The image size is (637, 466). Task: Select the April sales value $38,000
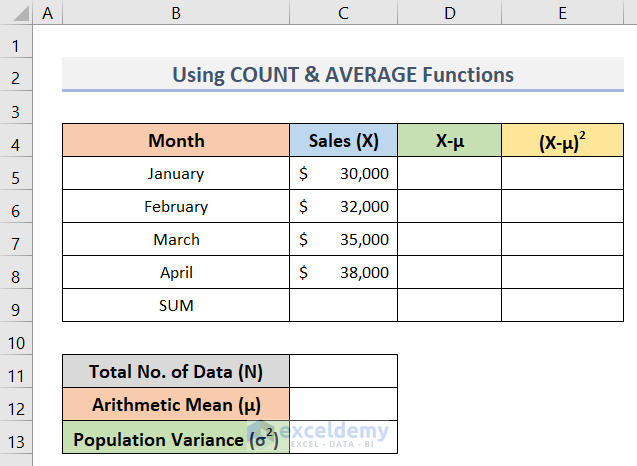coord(343,273)
